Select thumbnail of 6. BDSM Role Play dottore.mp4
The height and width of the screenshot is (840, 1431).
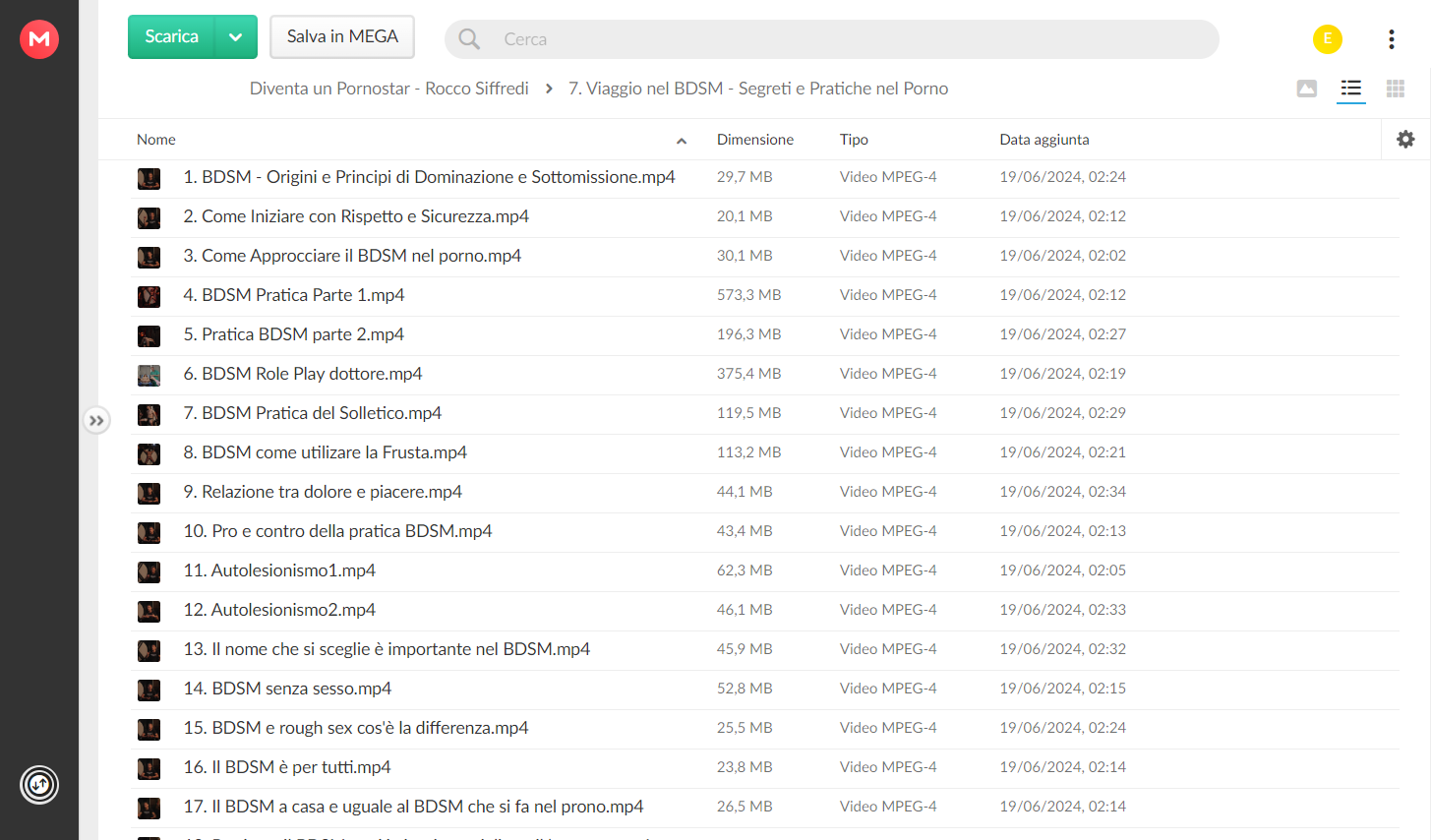[x=149, y=375]
